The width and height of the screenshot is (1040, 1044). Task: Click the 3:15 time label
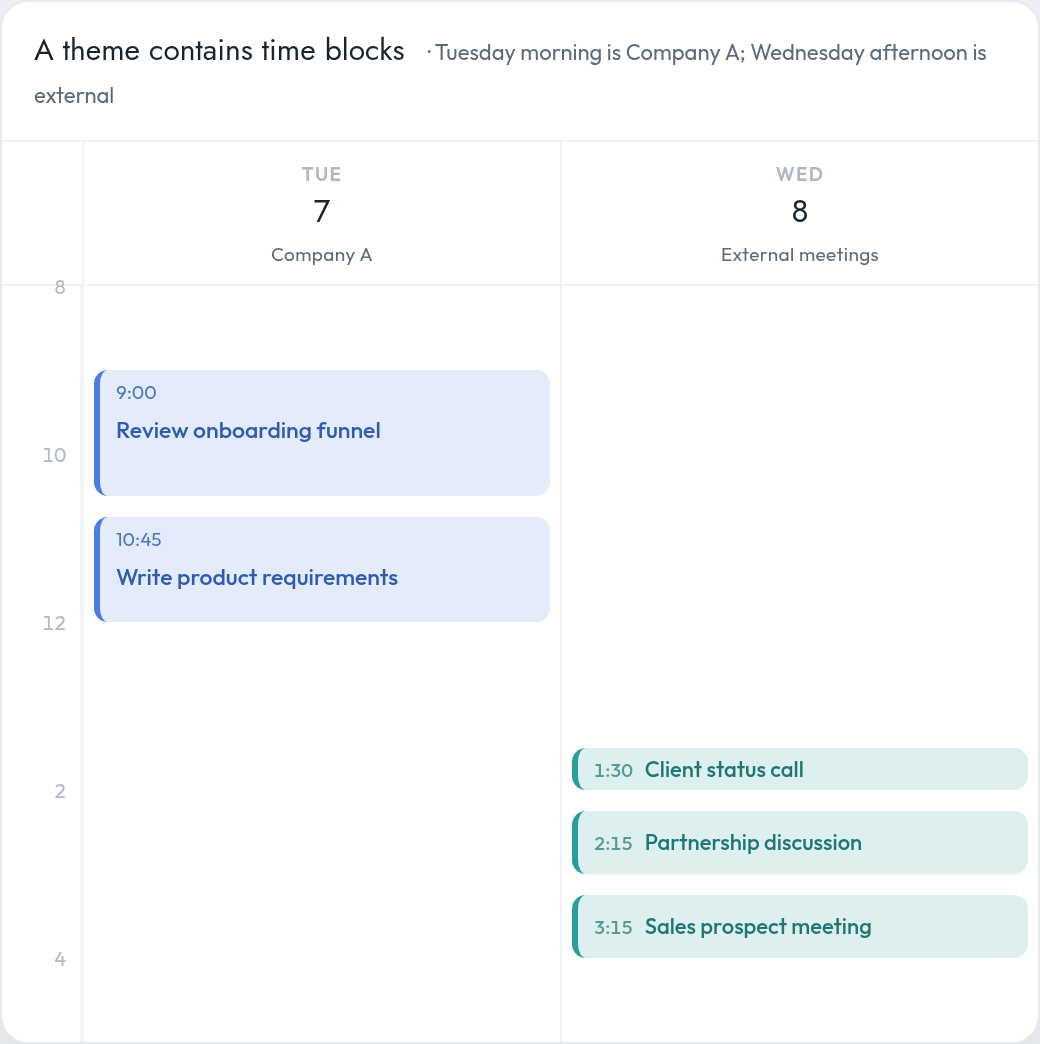pyautogui.click(x=613, y=927)
